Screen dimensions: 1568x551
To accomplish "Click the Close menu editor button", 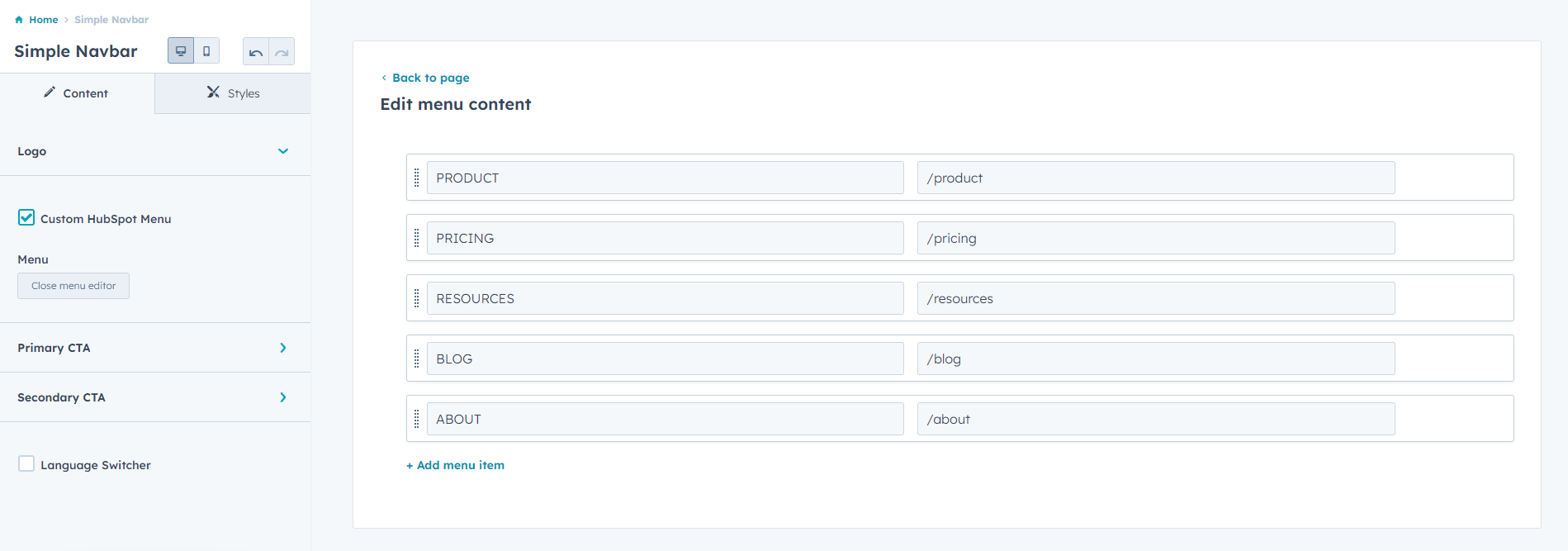I will (x=73, y=286).
